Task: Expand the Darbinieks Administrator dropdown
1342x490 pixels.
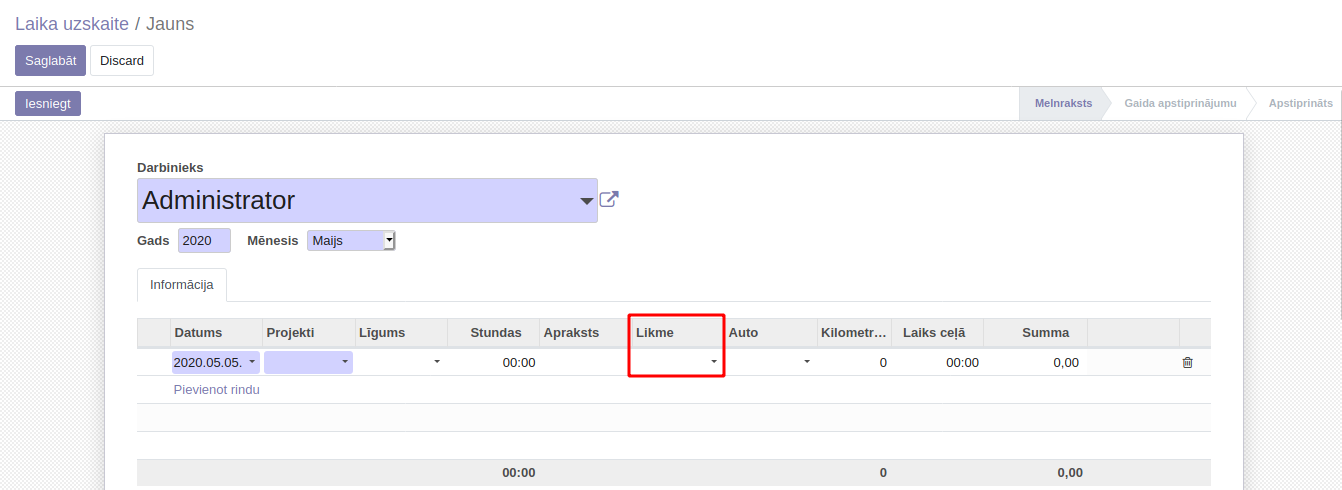Action: pos(586,201)
